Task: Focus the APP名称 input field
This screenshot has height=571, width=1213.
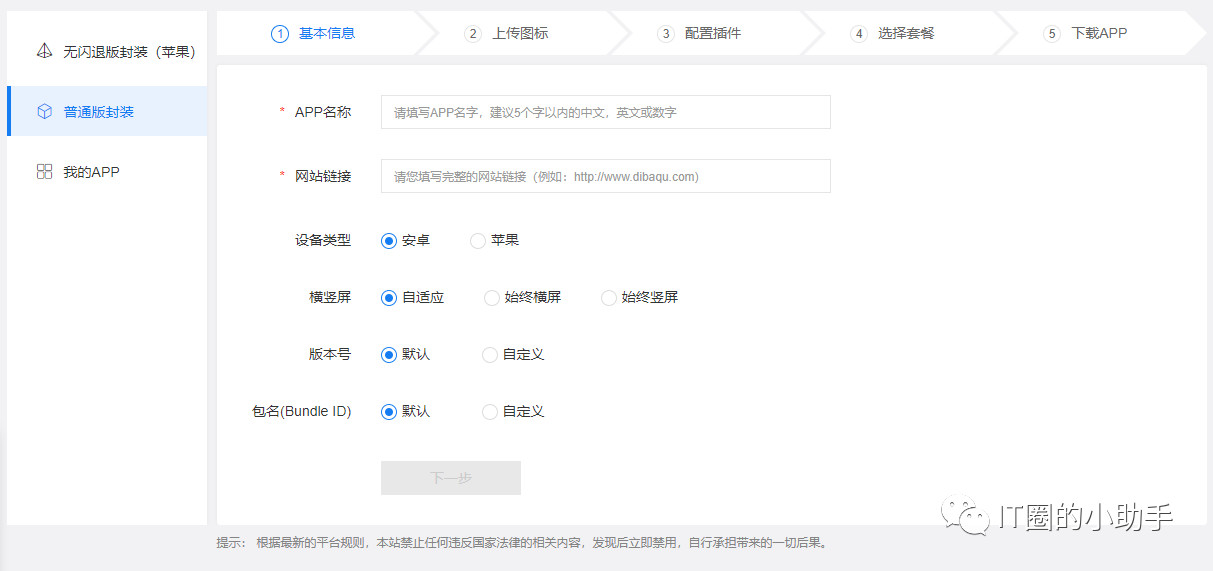Action: pos(605,112)
